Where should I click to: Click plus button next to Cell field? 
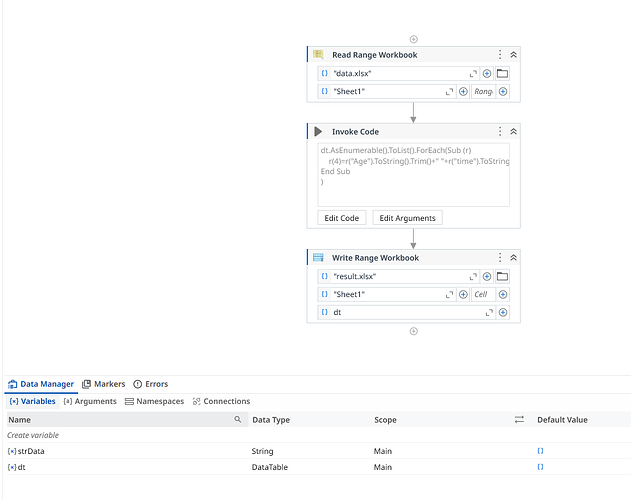tap(503, 295)
